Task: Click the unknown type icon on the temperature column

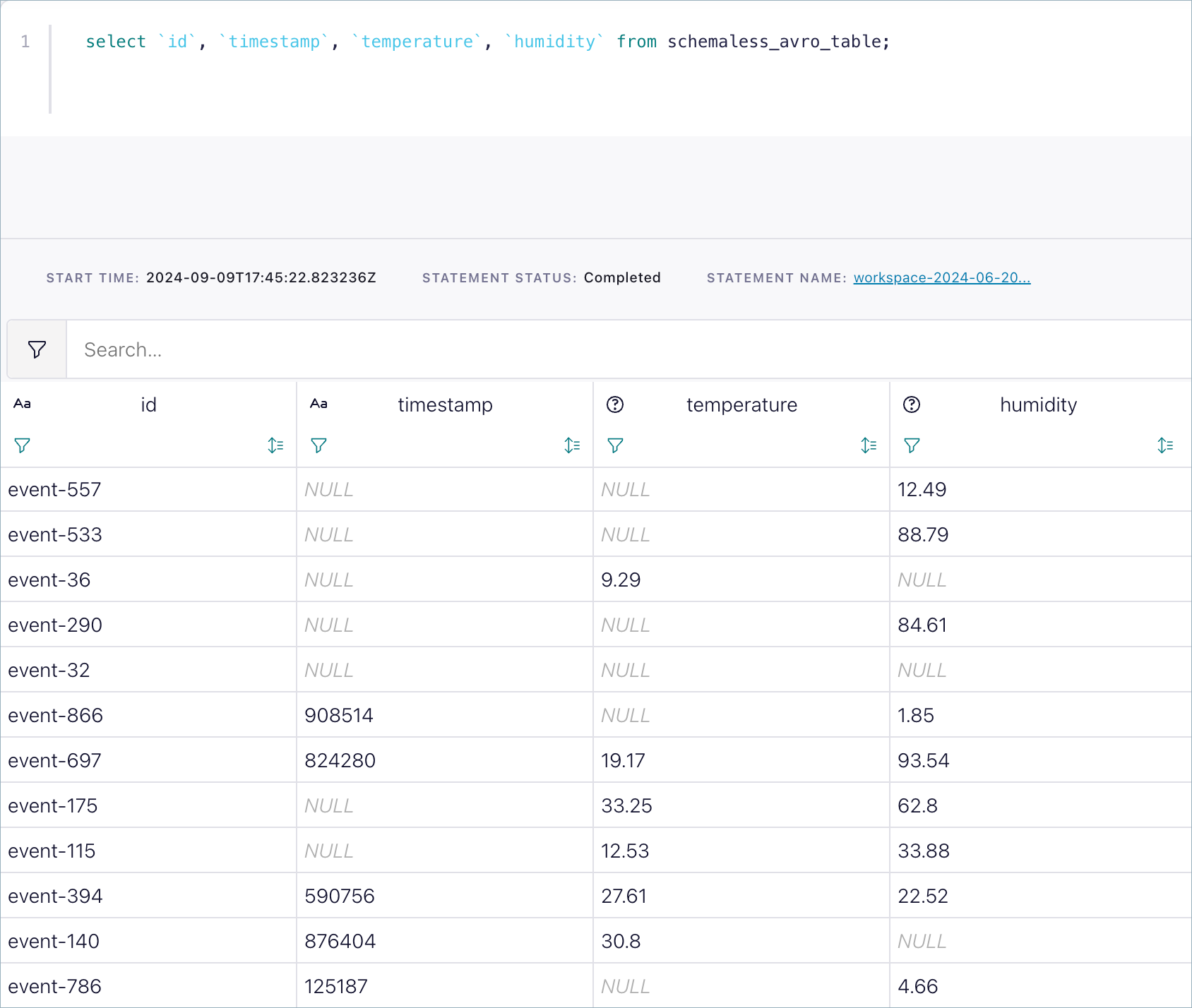Action: [616, 404]
